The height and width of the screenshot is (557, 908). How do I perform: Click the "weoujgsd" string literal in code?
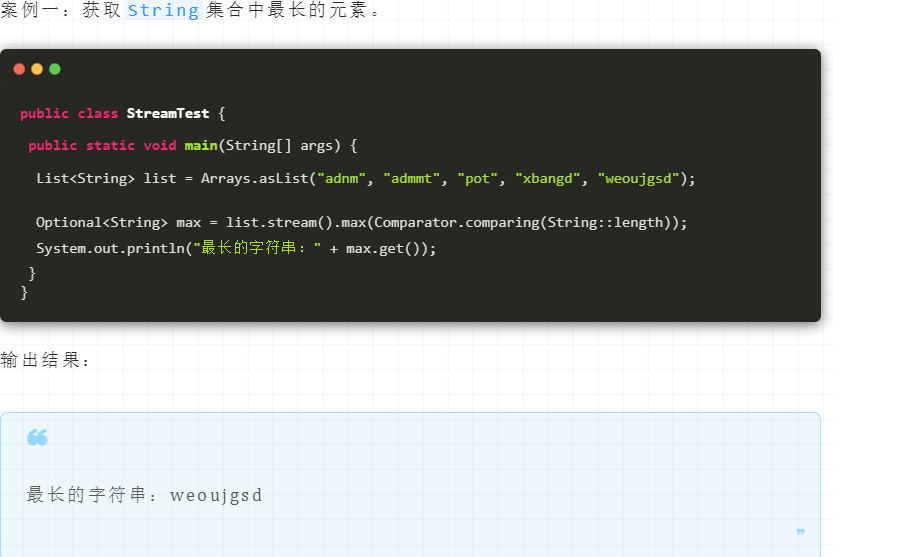(x=638, y=178)
